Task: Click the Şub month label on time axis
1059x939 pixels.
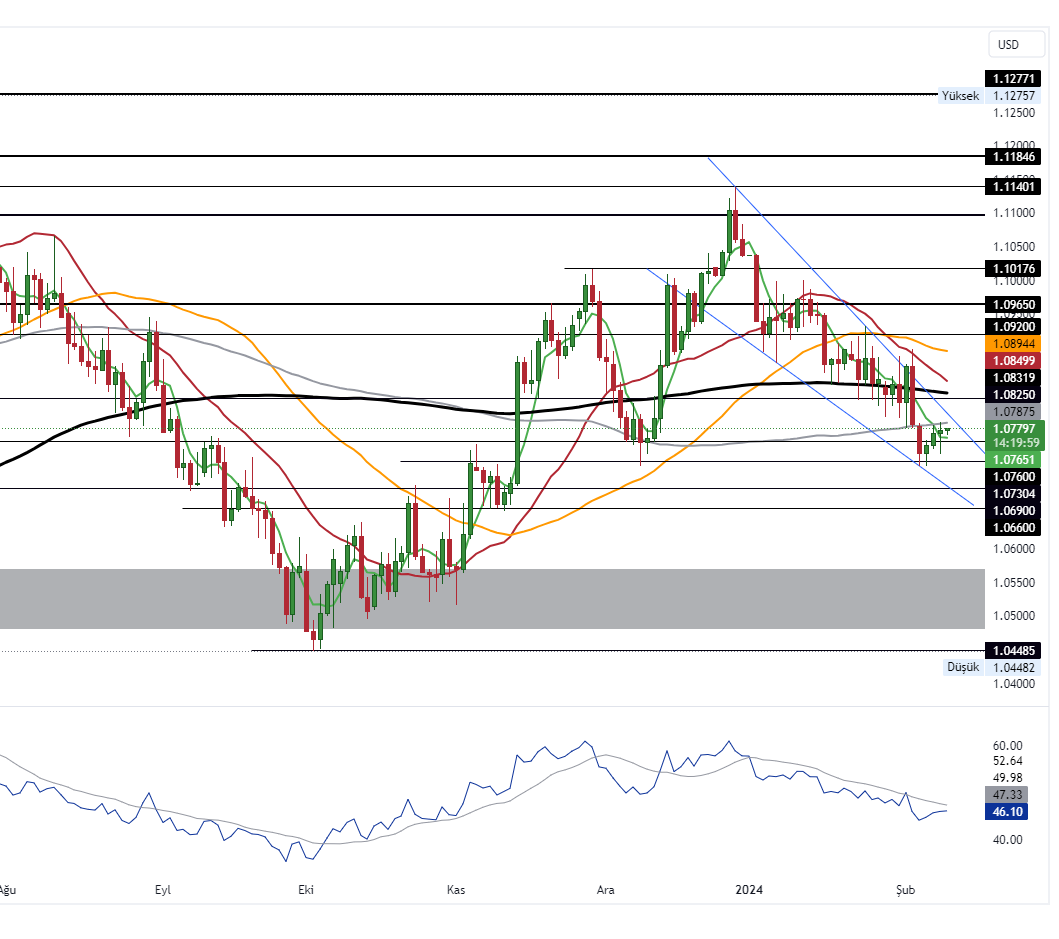Action: pos(906,889)
